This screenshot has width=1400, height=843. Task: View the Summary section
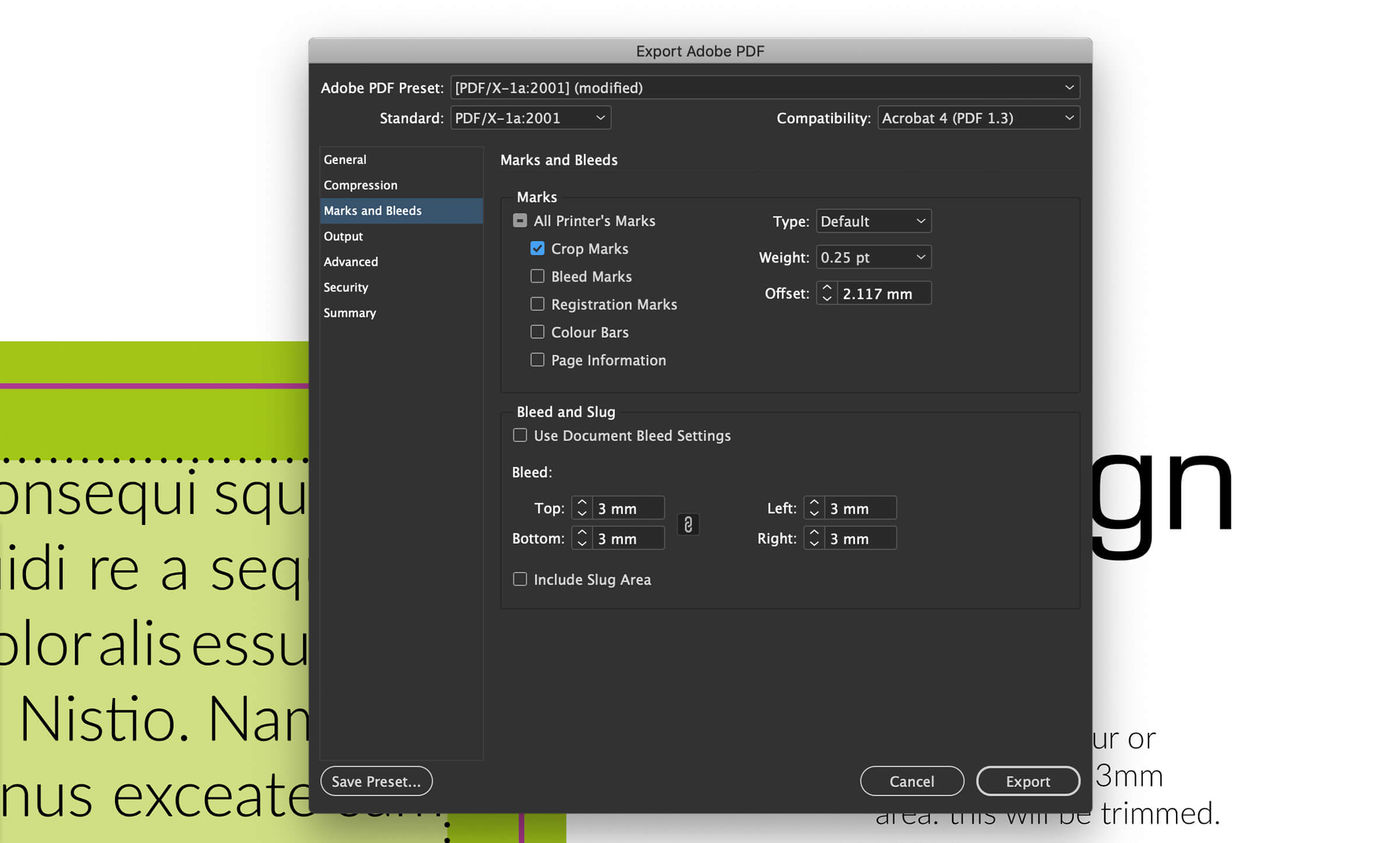[x=401, y=313]
